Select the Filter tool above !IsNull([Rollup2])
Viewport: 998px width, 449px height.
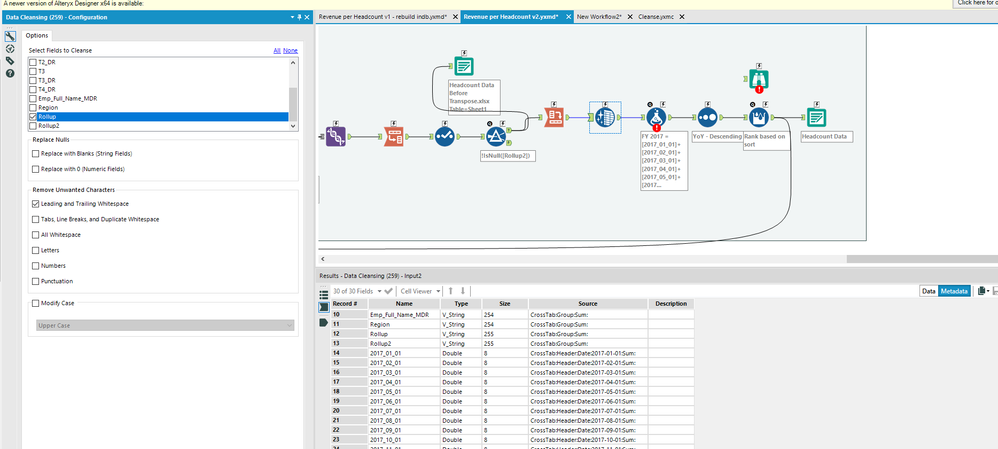(496, 136)
